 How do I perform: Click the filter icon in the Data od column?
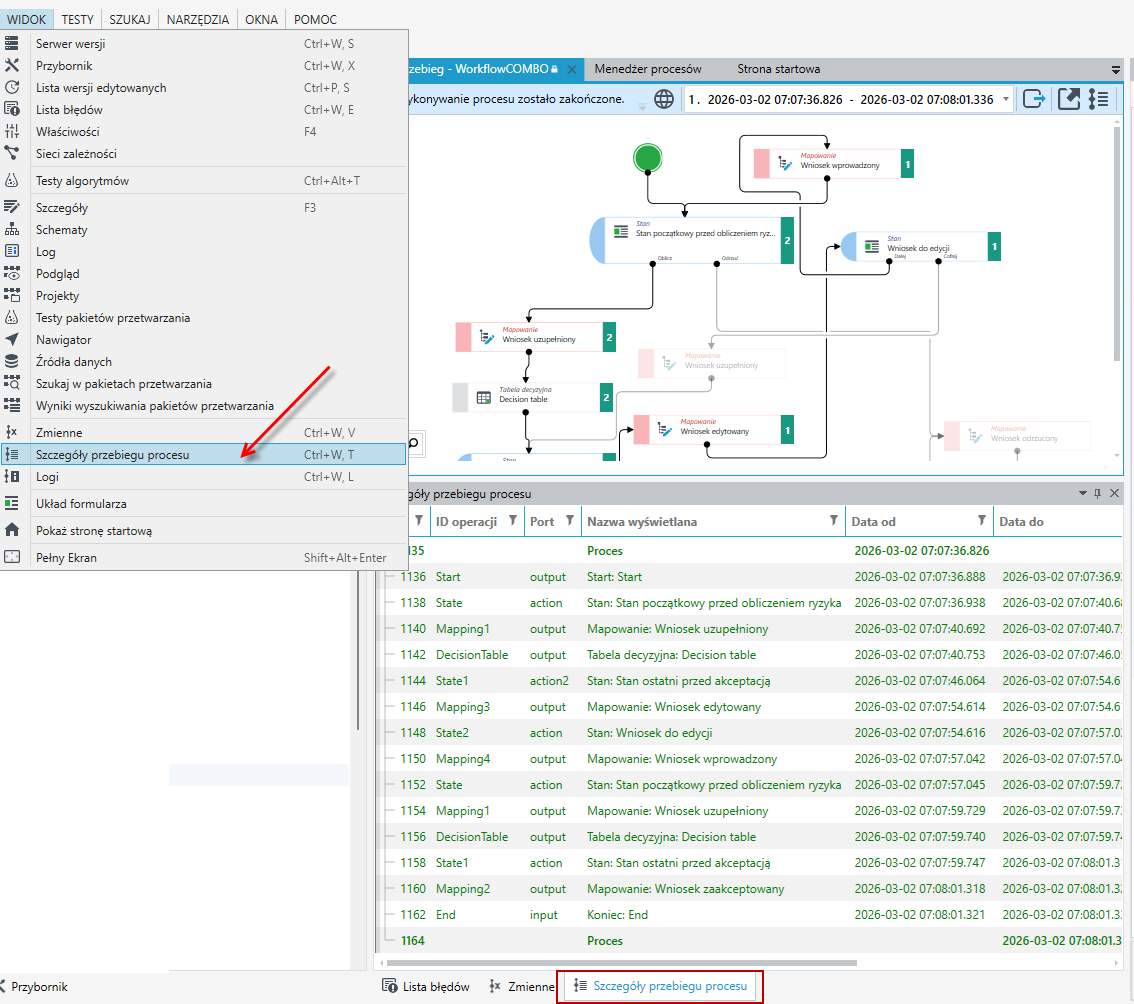[981, 521]
